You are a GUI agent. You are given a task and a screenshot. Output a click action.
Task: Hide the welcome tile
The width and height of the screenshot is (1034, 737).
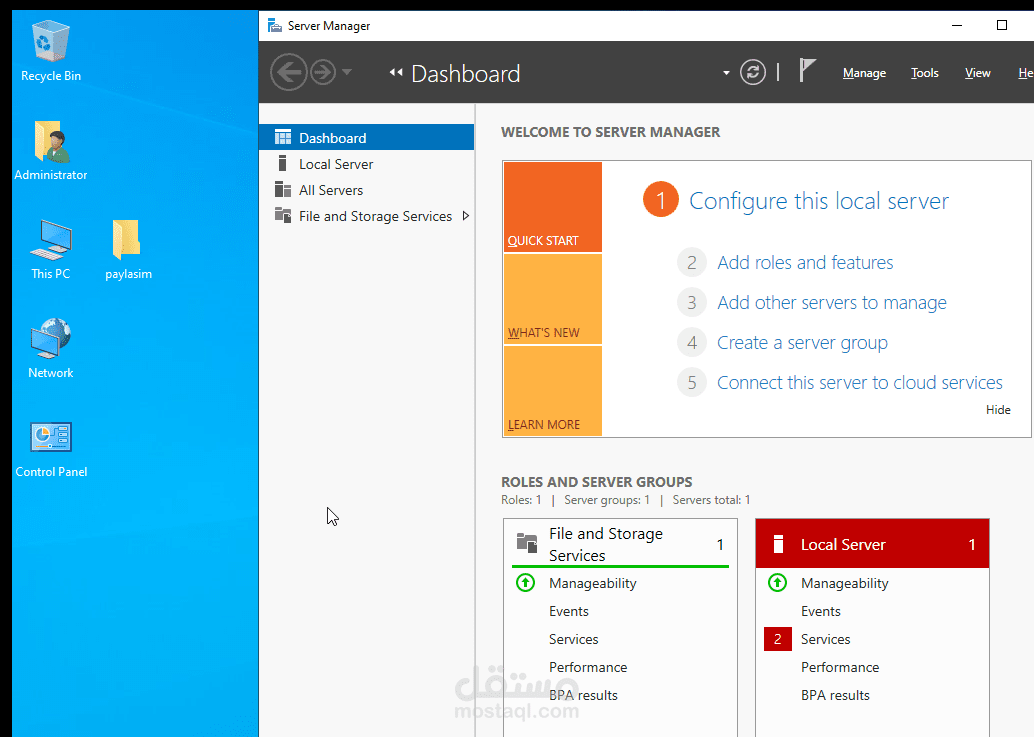point(998,409)
